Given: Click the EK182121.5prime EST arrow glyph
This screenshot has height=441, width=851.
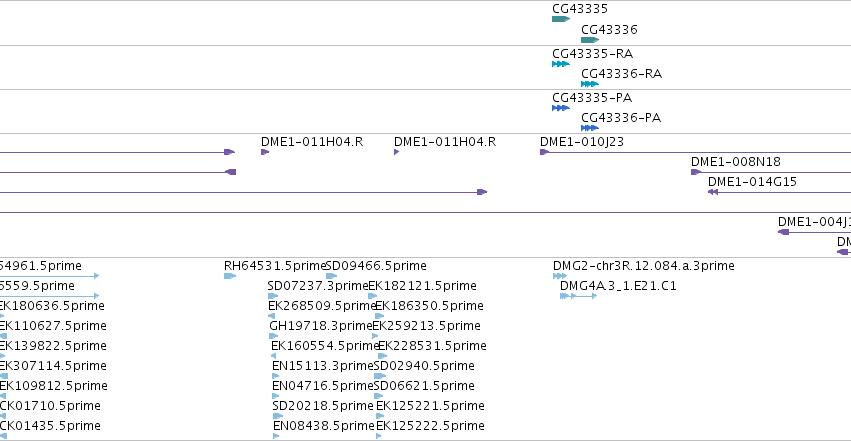Looking at the screenshot, I should pyautogui.click(x=372, y=296).
